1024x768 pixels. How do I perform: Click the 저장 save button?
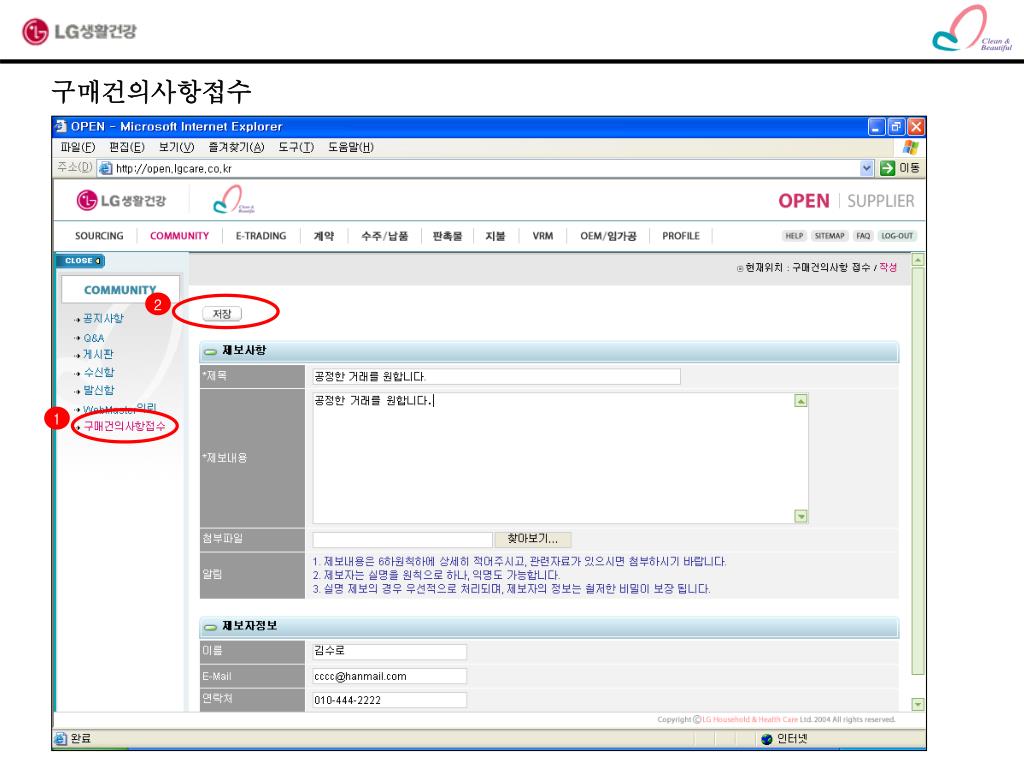pyautogui.click(x=222, y=313)
